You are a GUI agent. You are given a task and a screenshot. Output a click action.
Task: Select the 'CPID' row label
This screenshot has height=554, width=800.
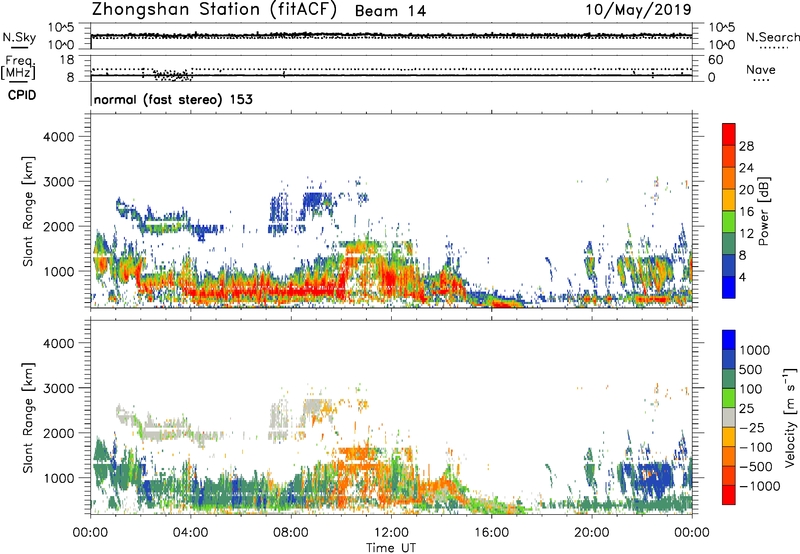[x=22, y=95]
